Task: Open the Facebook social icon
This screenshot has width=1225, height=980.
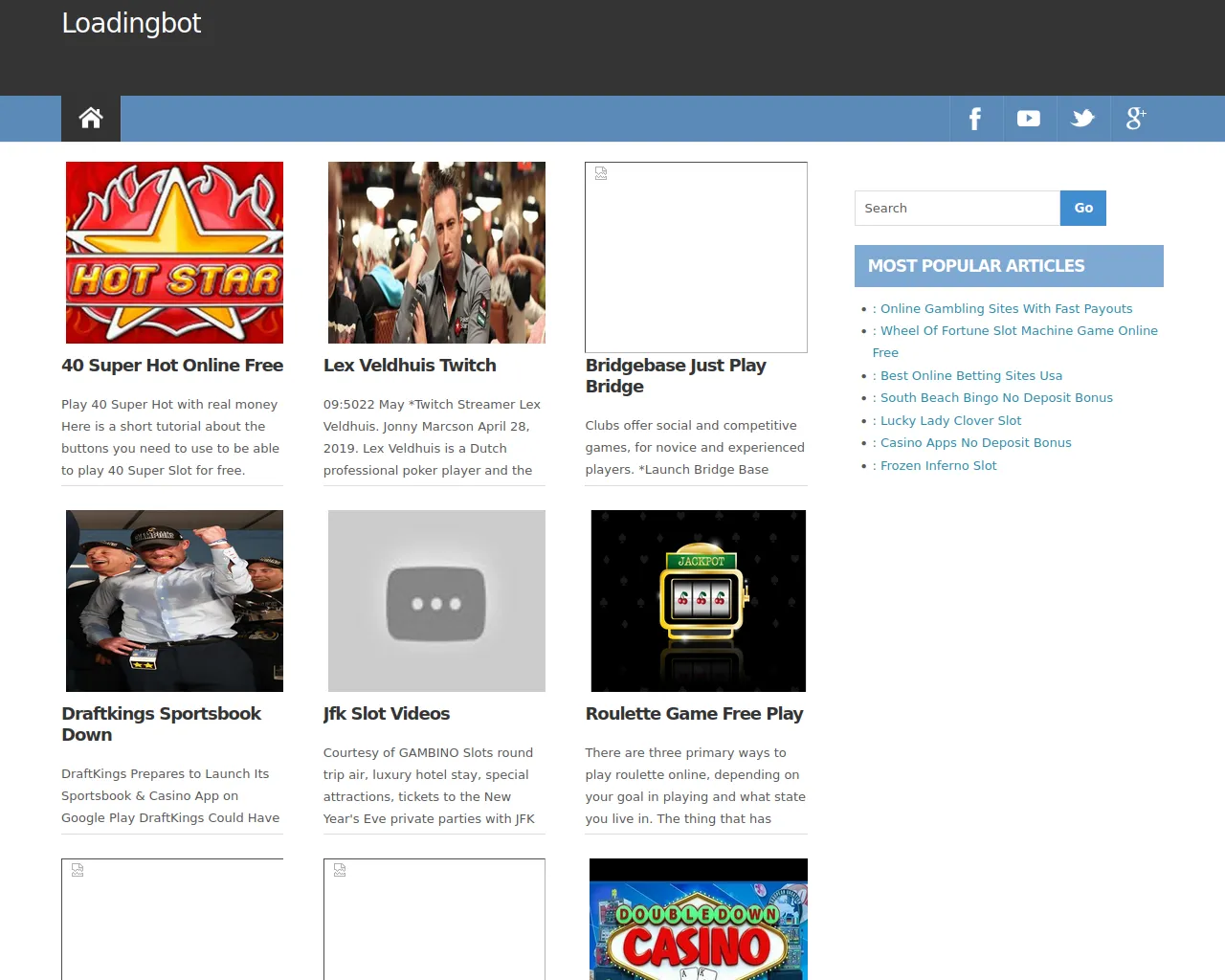Action: click(x=975, y=119)
